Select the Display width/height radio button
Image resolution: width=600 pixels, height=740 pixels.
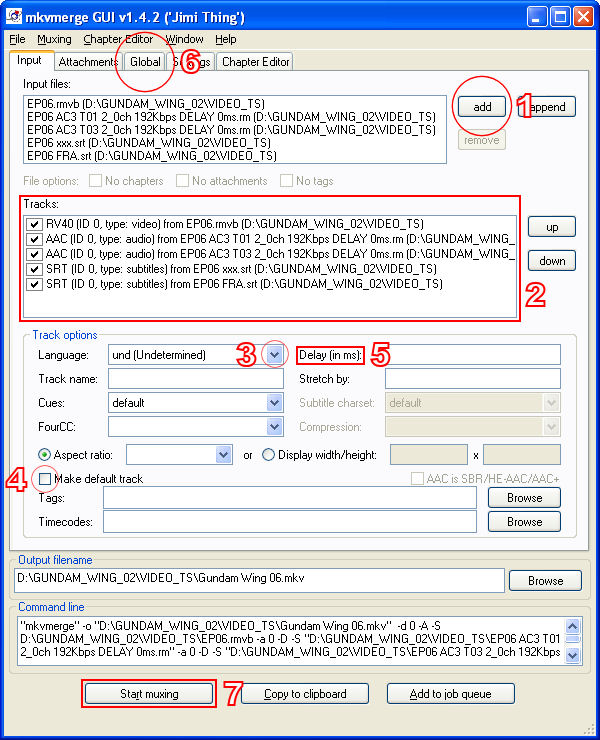(x=268, y=455)
